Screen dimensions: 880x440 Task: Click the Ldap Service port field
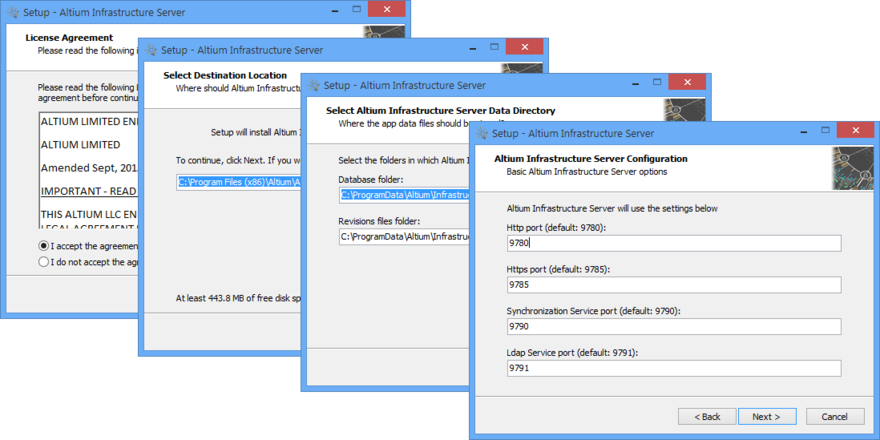(673, 369)
